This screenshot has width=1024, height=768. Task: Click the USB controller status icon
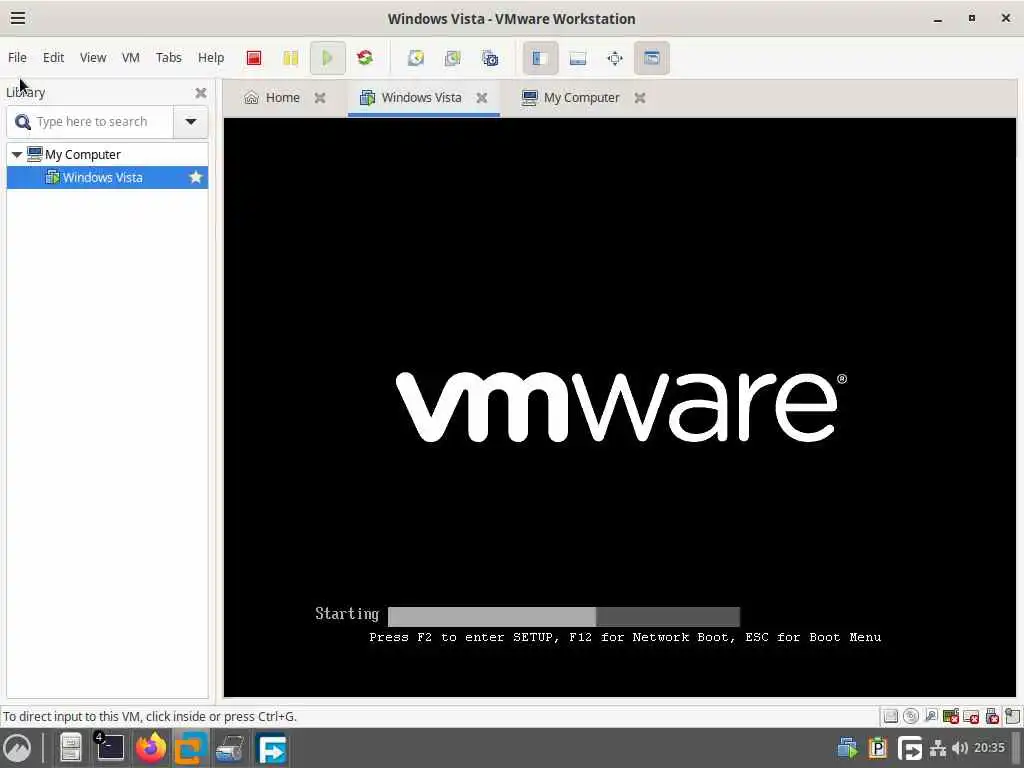(992, 716)
